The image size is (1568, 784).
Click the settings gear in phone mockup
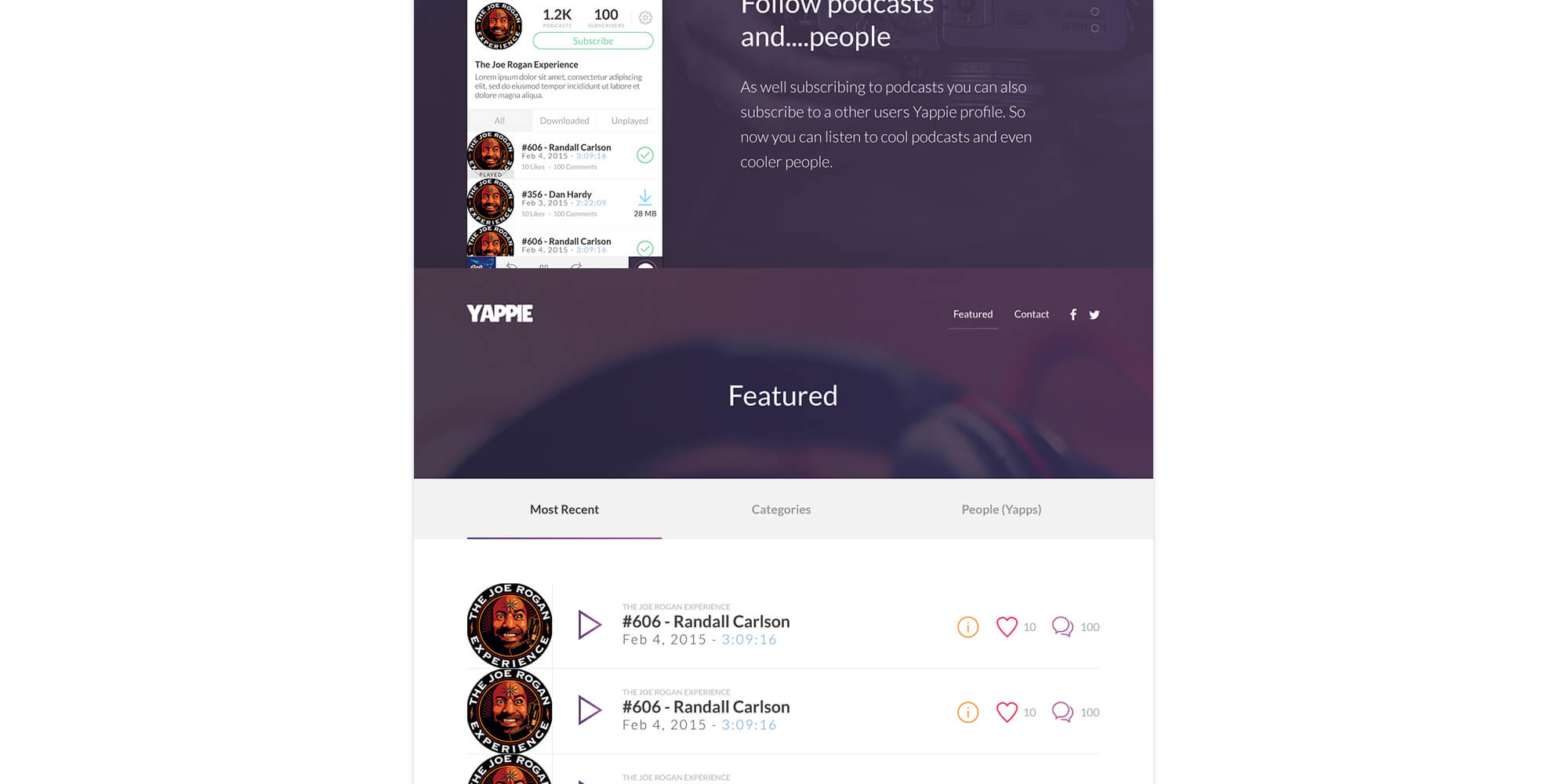[645, 17]
